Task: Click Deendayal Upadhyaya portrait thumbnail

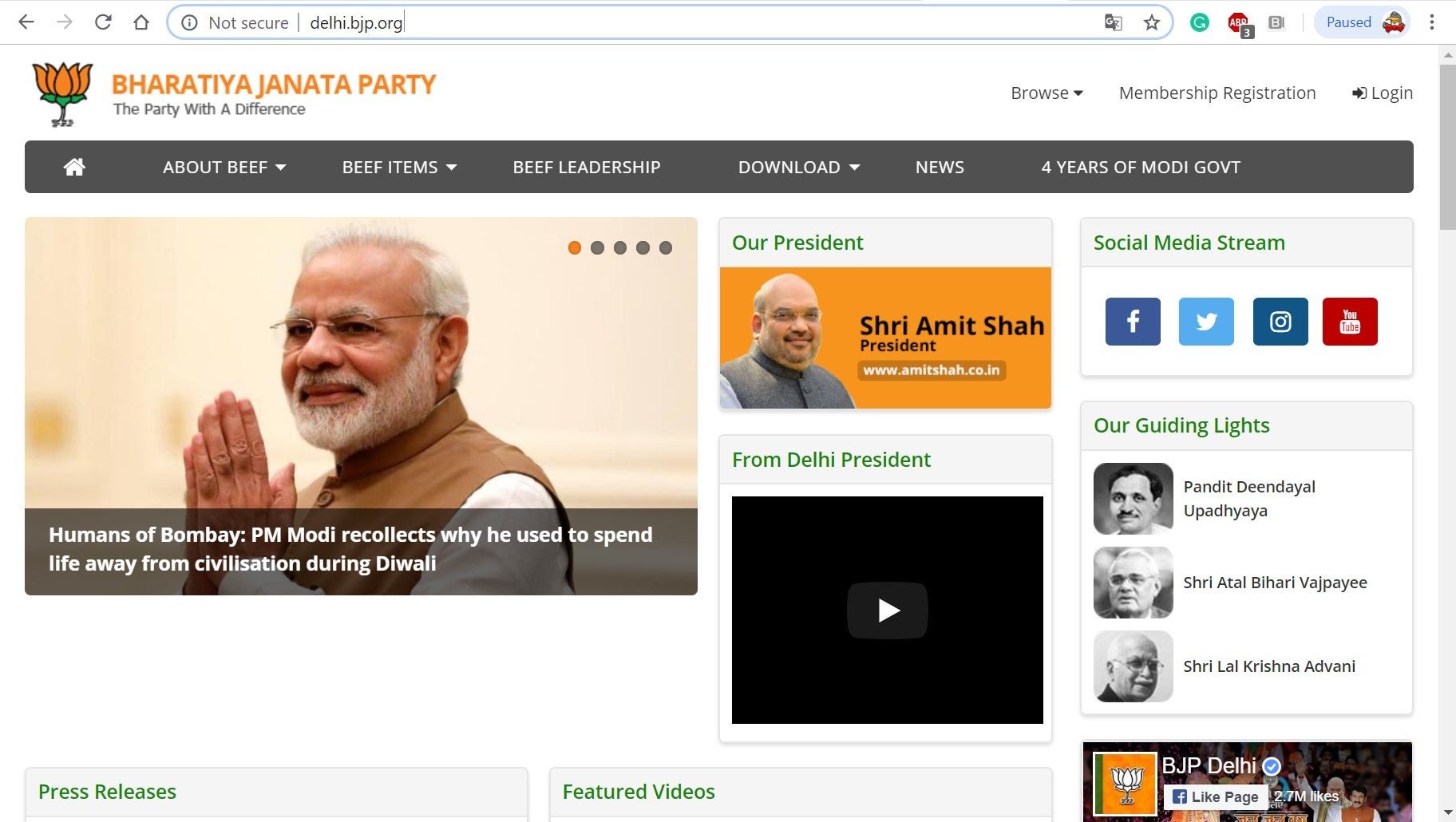Action: [1133, 499]
